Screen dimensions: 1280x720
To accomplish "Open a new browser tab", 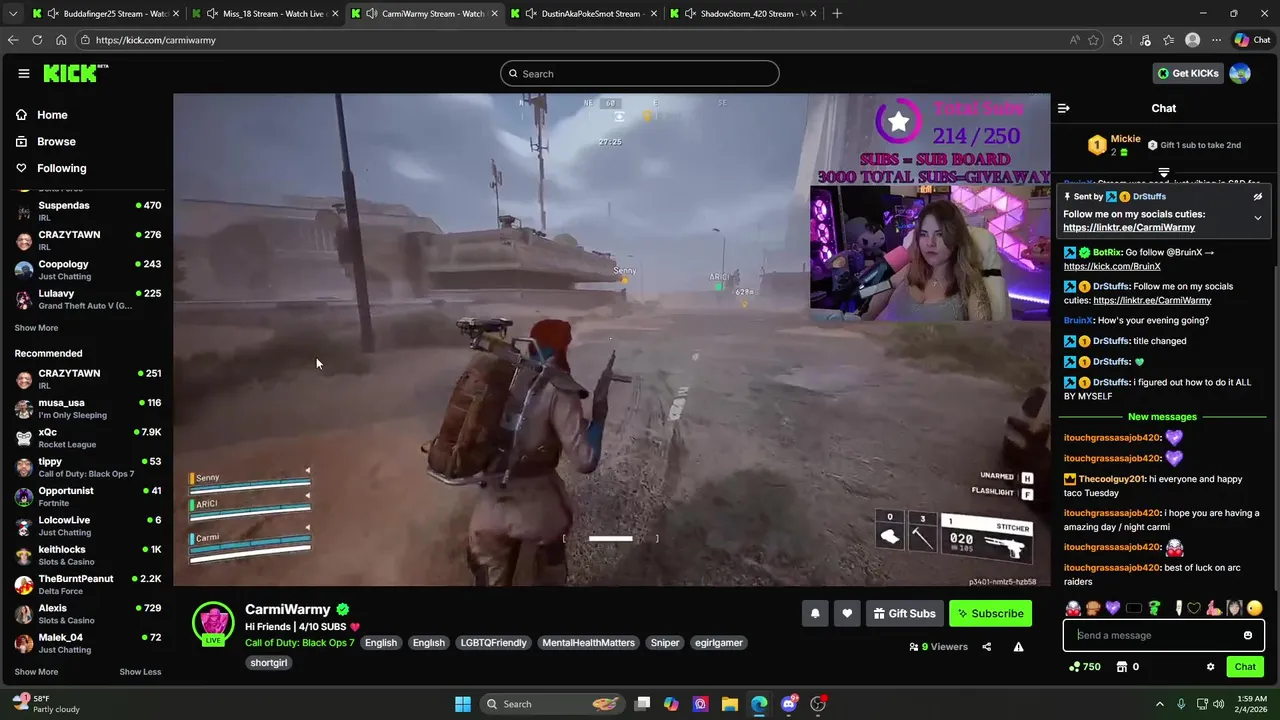I will tap(837, 14).
